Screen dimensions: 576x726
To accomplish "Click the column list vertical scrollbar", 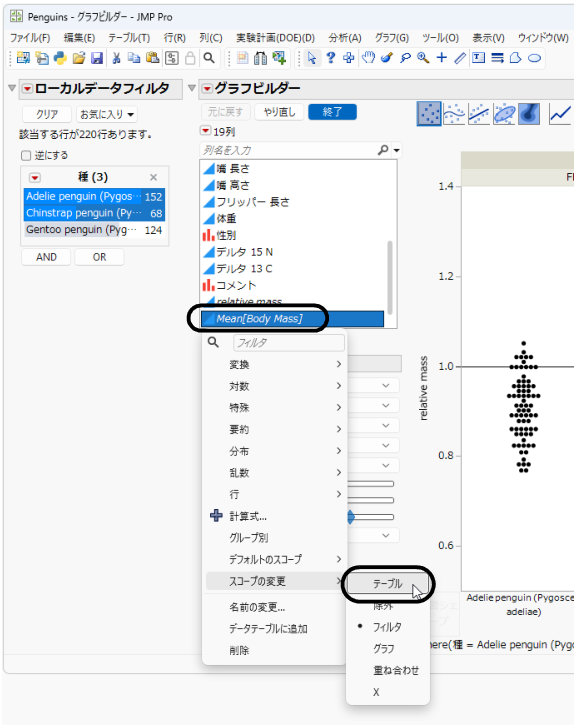I will (x=390, y=277).
